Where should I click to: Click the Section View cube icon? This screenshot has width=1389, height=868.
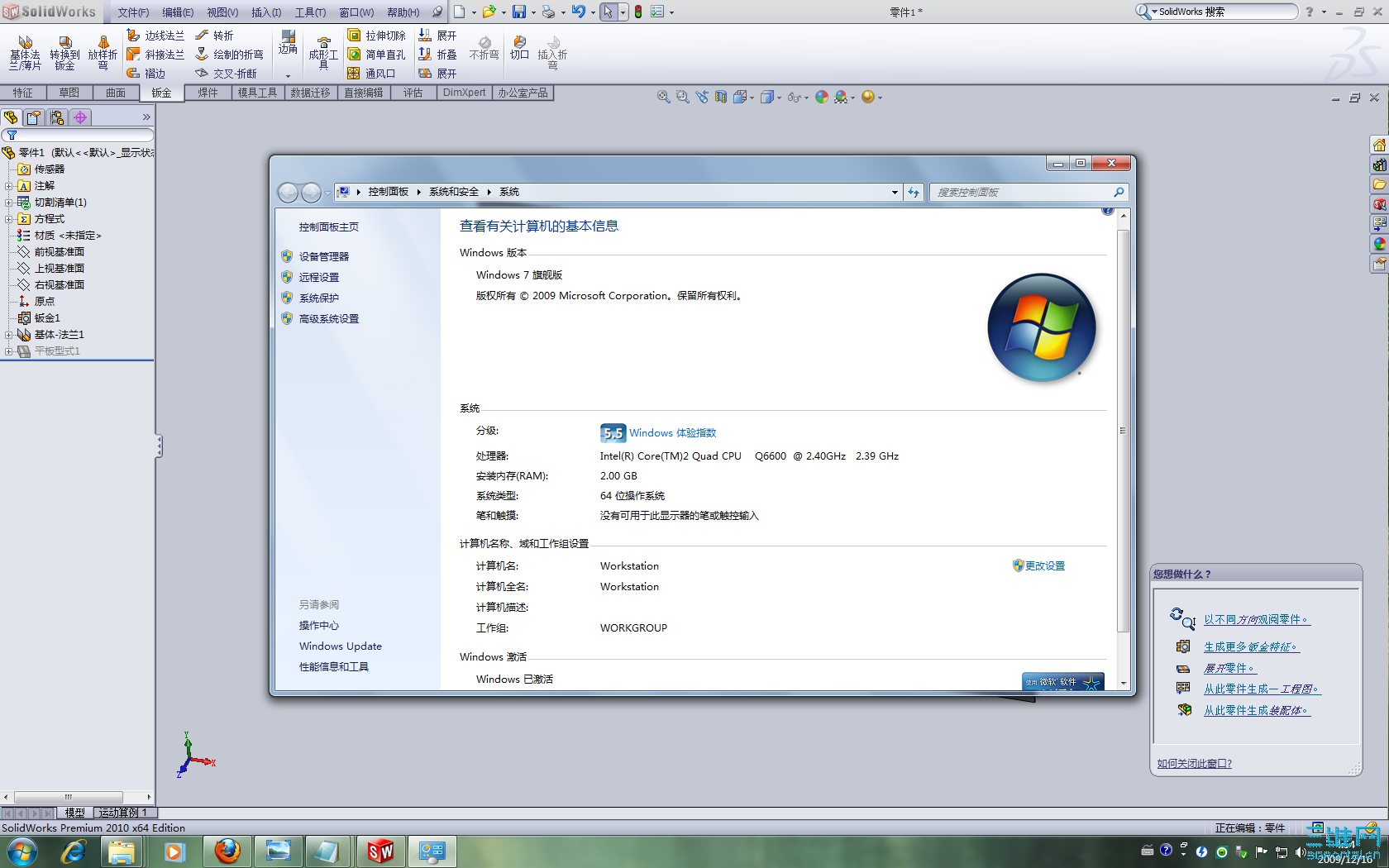point(720,97)
